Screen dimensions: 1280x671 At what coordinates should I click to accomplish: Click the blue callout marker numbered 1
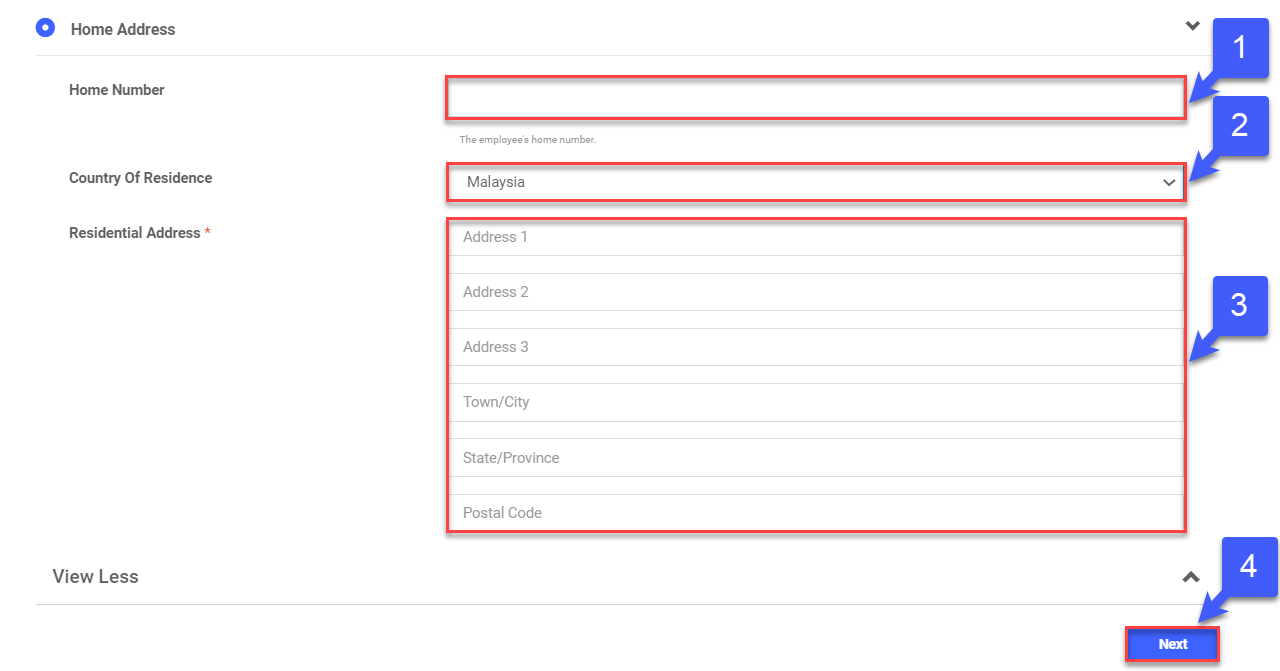1240,47
